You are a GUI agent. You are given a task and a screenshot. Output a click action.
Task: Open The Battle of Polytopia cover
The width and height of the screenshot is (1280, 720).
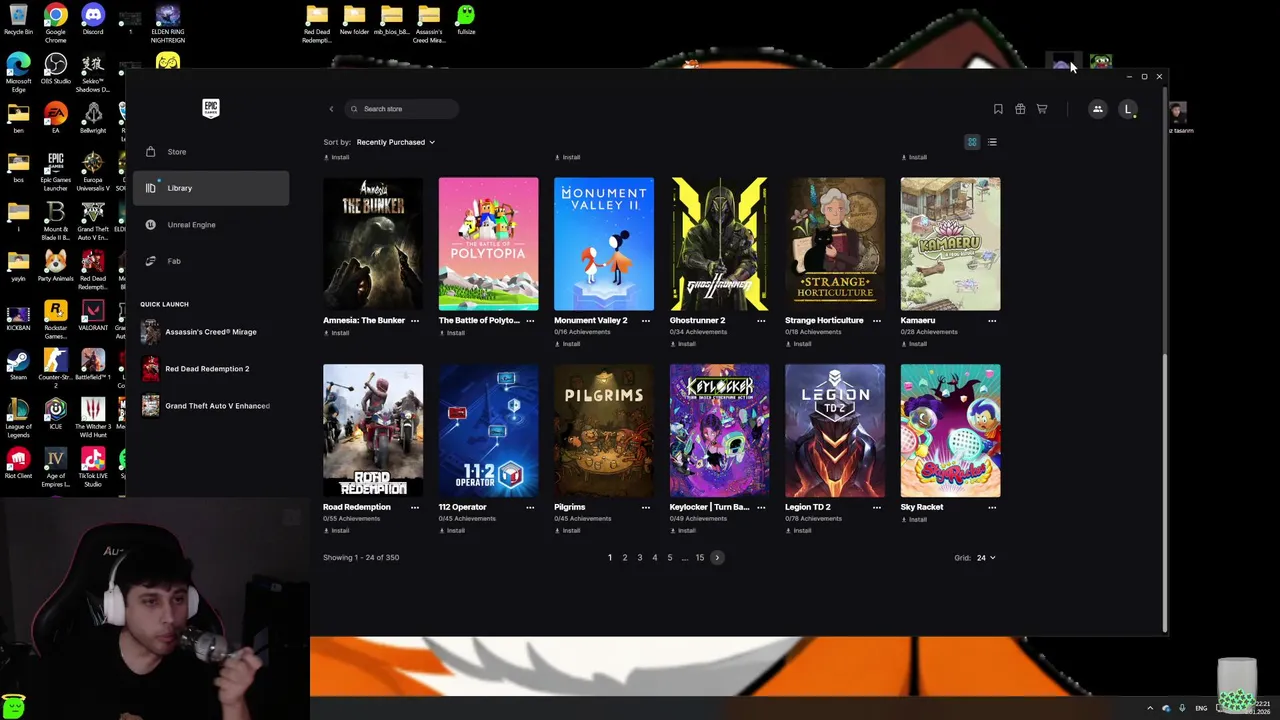click(488, 244)
